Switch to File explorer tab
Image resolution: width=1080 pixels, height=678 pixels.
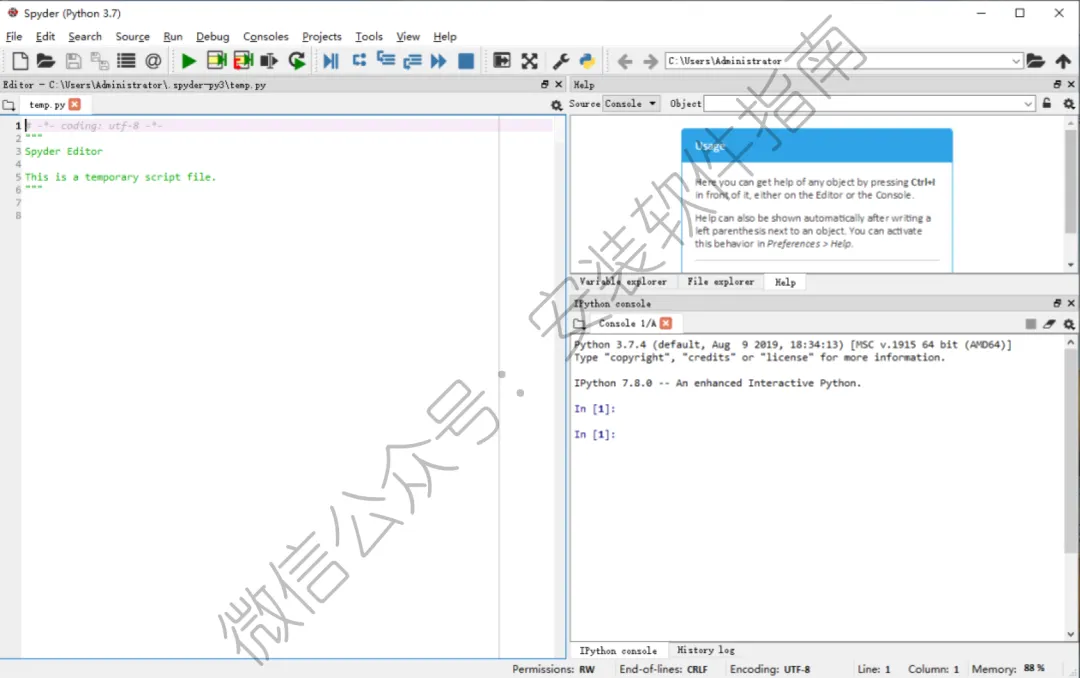720,282
